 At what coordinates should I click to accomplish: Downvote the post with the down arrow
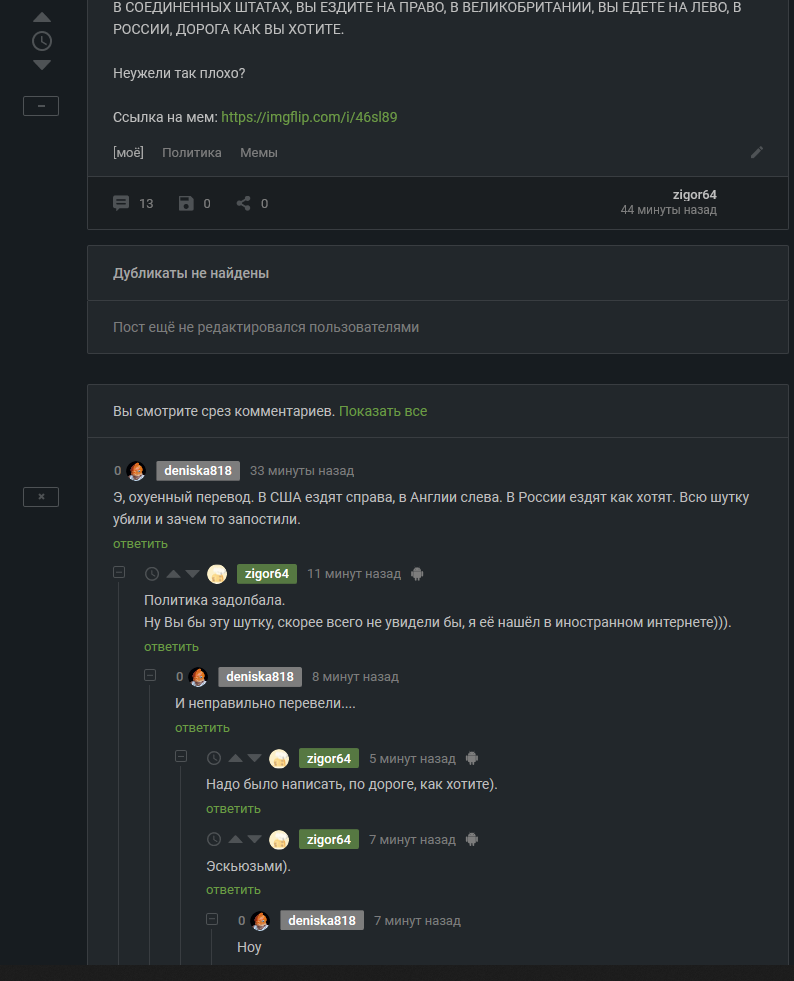click(41, 65)
